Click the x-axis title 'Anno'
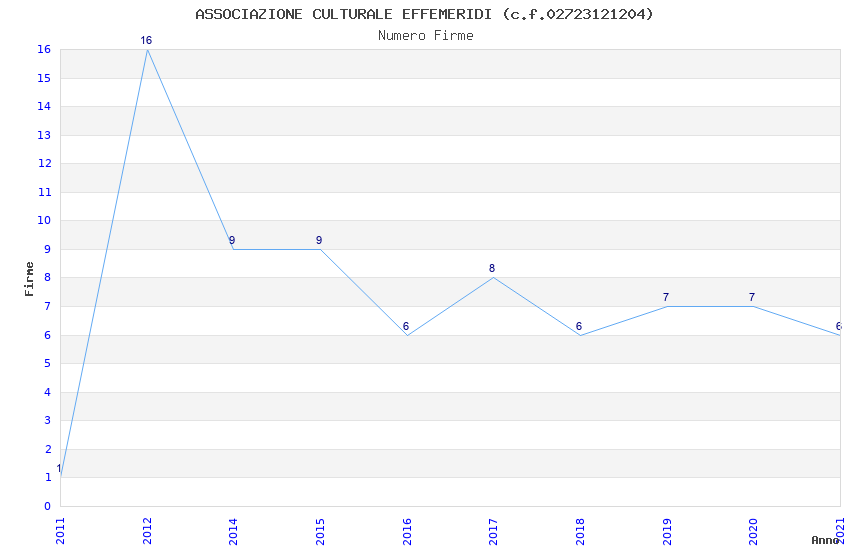Viewport: 850px width, 550px height. click(x=825, y=540)
